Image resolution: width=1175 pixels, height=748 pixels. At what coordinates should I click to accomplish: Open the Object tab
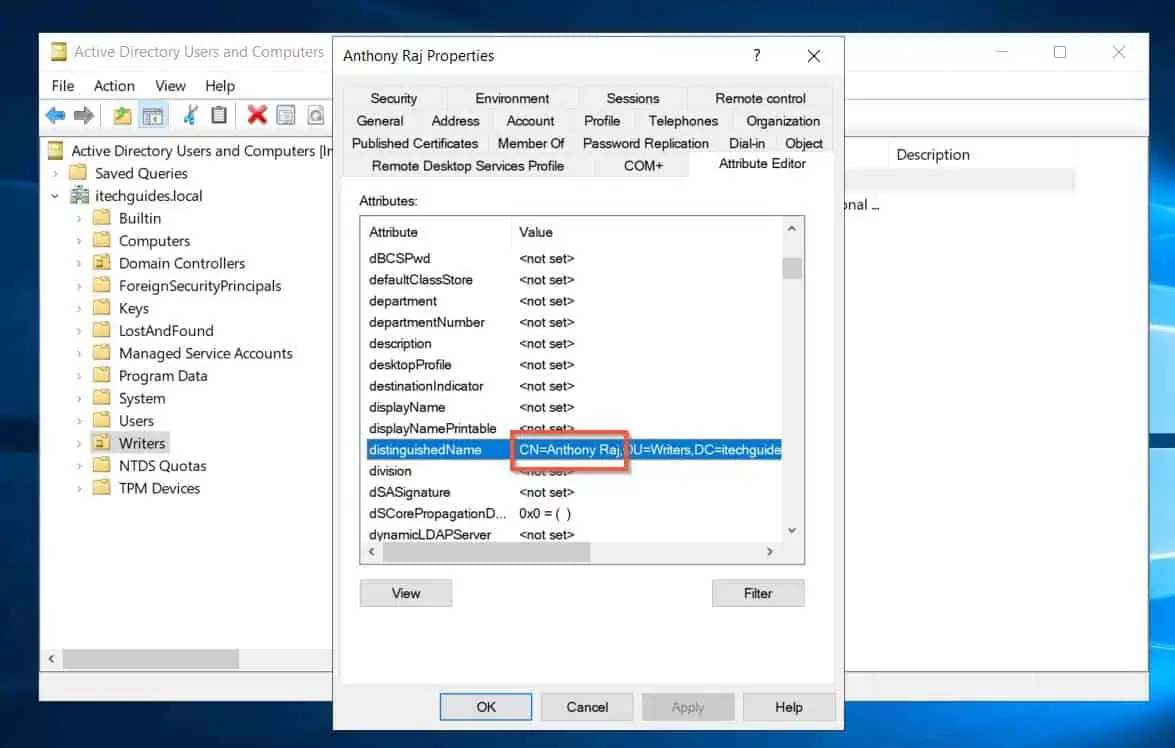(803, 143)
